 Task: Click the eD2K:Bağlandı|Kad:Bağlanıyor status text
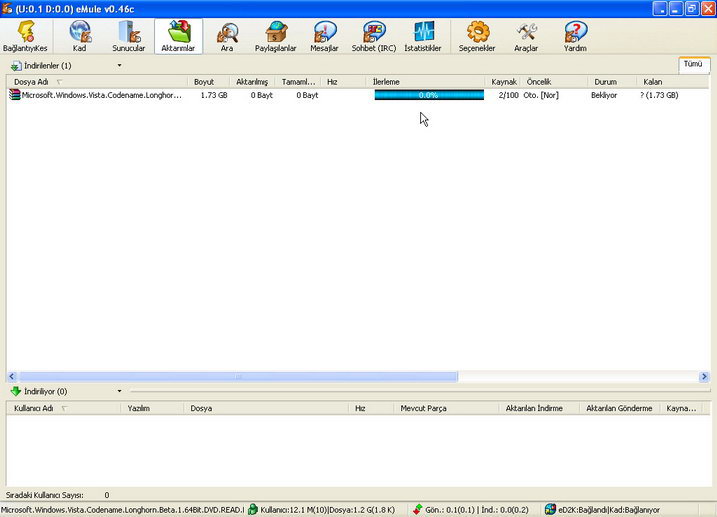click(x=609, y=509)
